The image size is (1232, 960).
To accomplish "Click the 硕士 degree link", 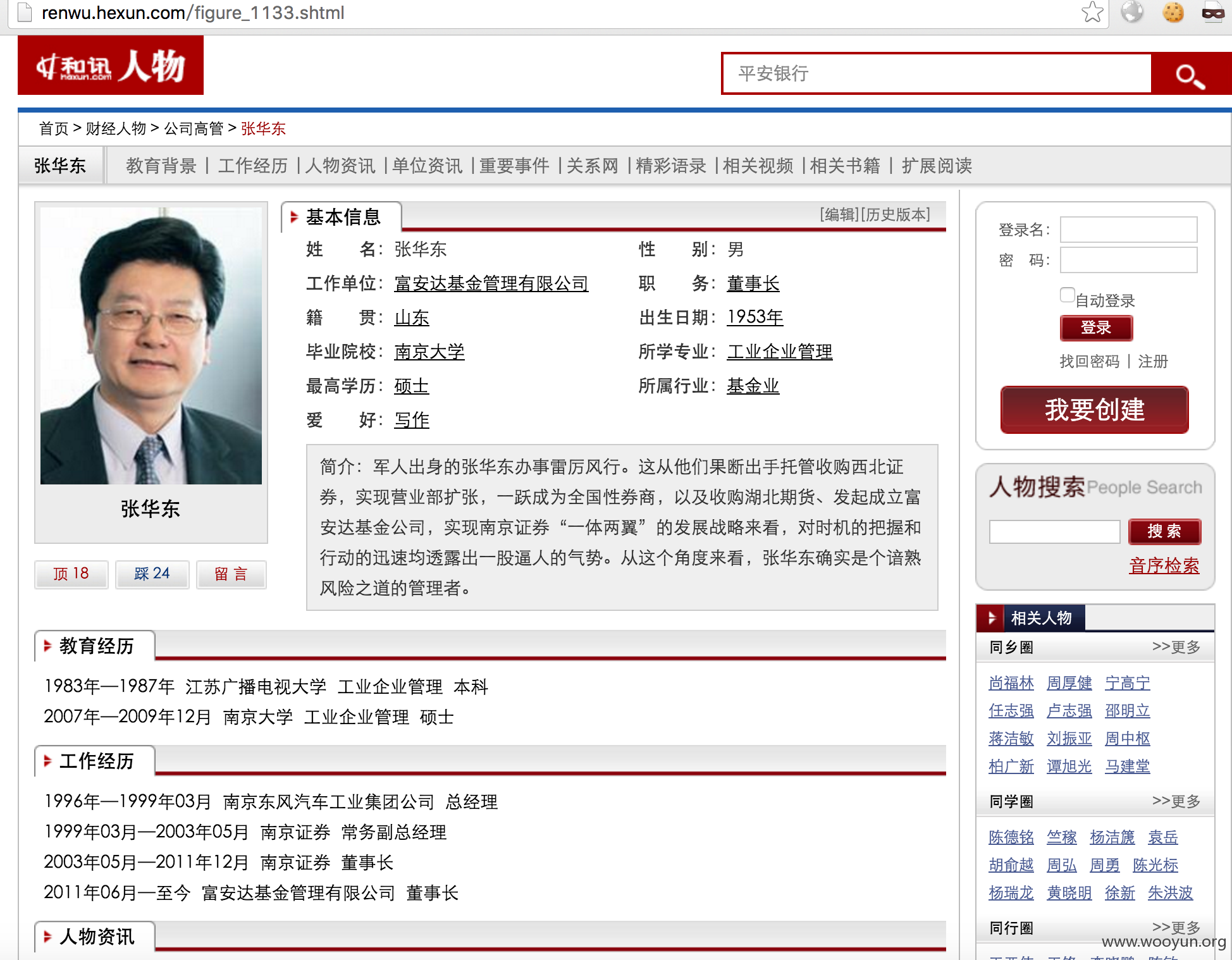I will pos(412,386).
